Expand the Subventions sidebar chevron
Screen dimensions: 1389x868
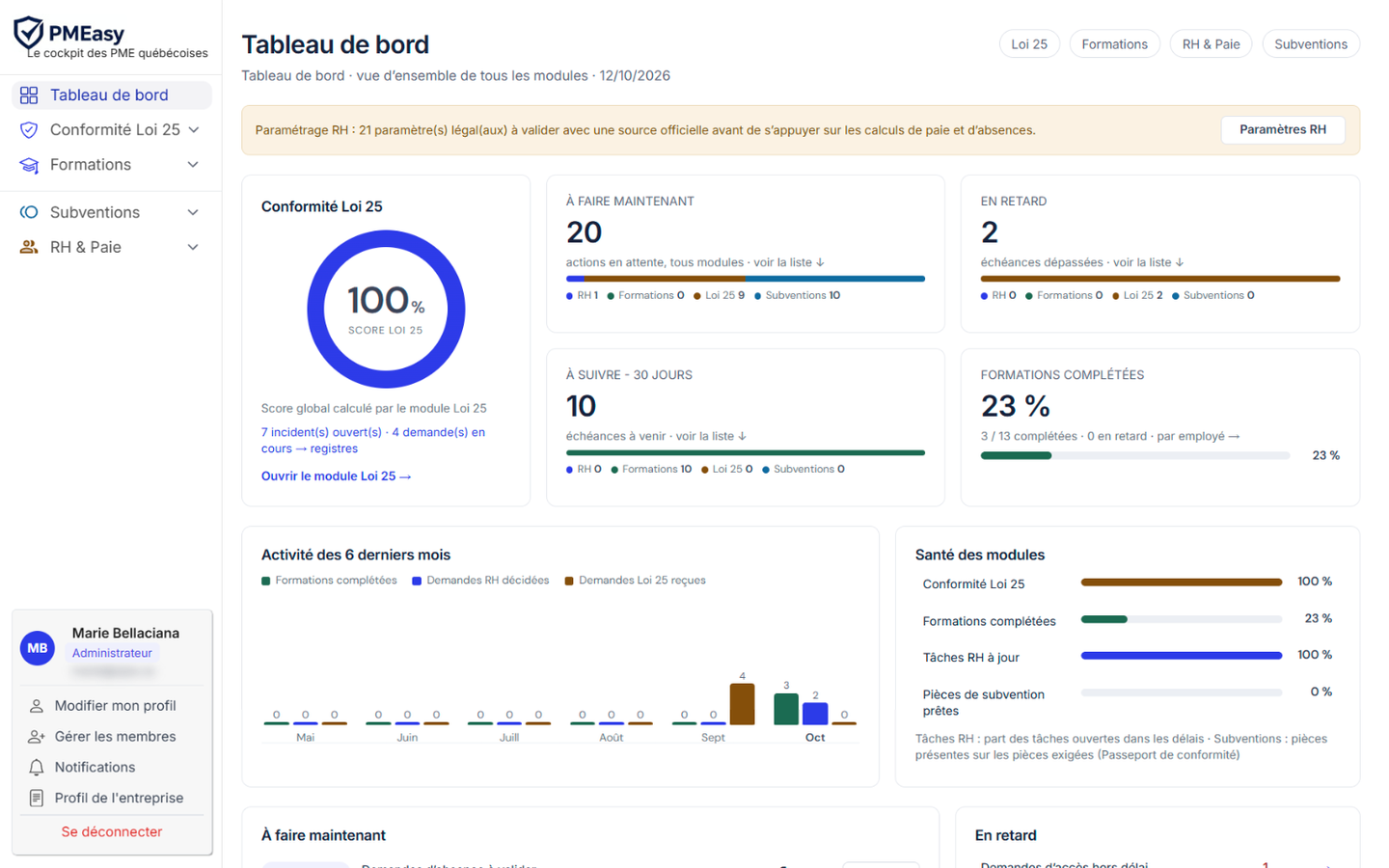click(x=193, y=212)
